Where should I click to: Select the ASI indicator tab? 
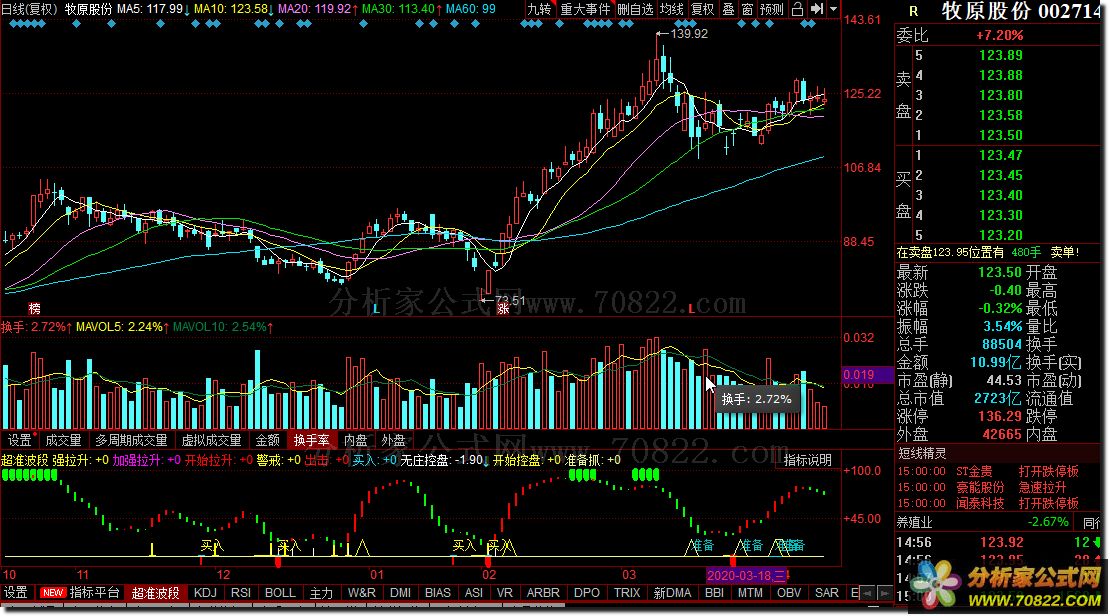[x=474, y=593]
